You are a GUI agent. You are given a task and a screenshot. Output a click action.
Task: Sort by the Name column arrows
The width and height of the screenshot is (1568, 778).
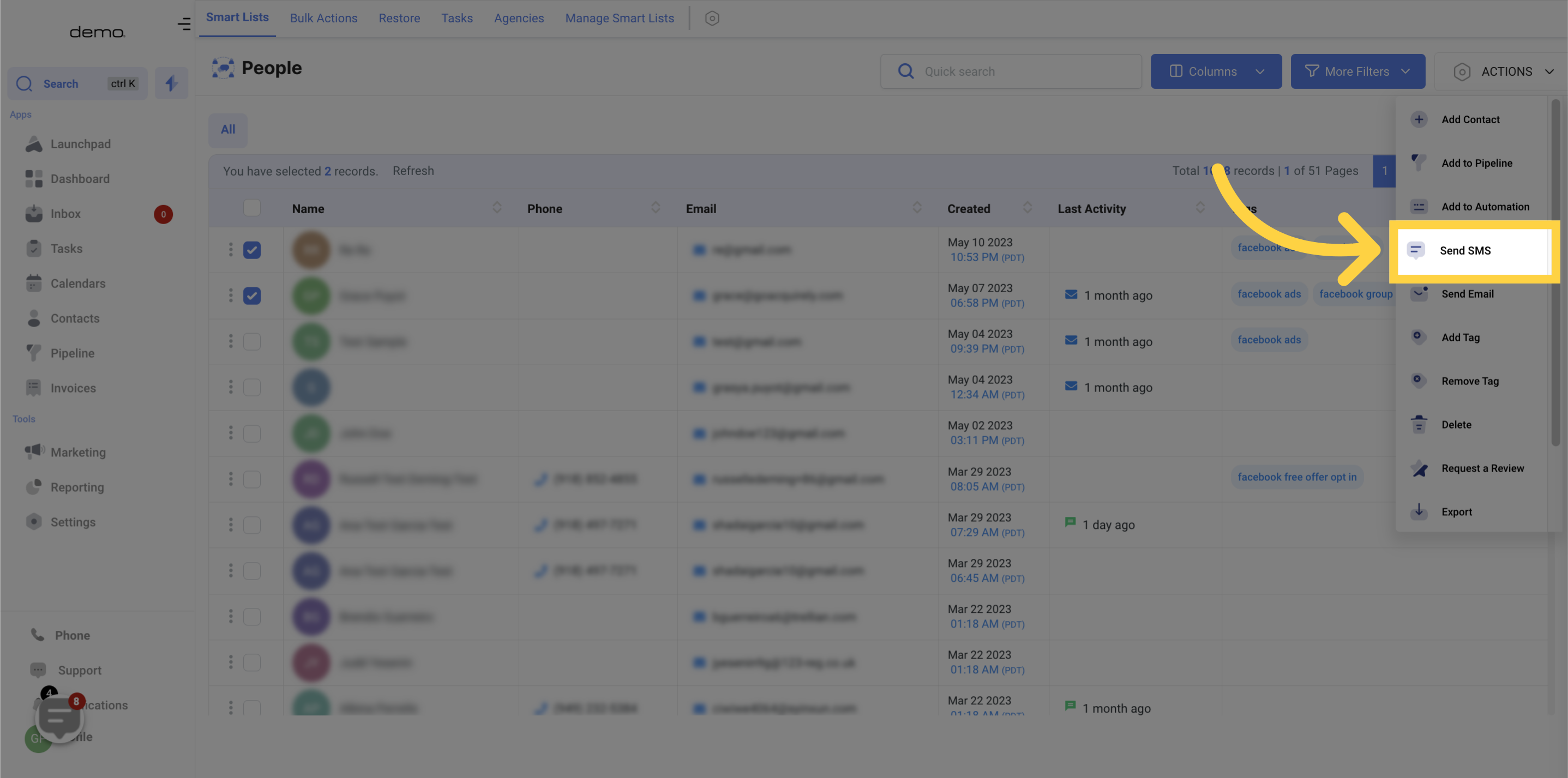tap(497, 207)
